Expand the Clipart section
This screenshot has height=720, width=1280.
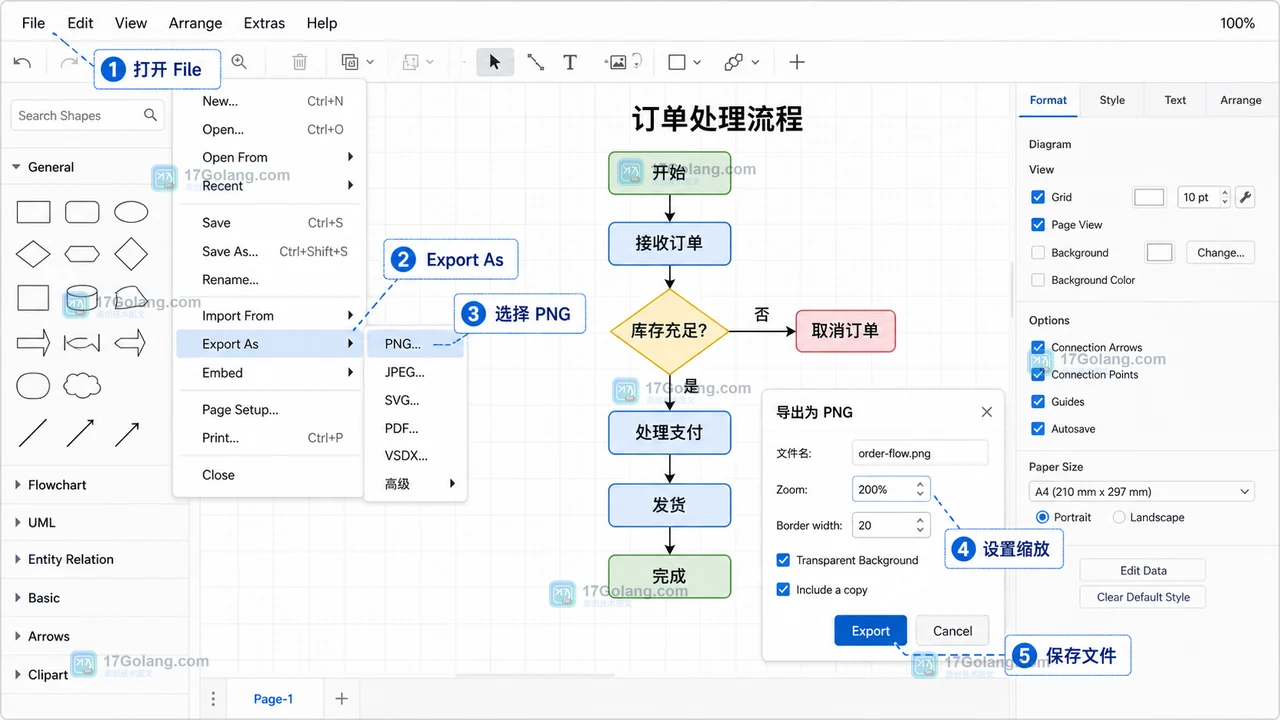pyautogui.click(x=17, y=675)
